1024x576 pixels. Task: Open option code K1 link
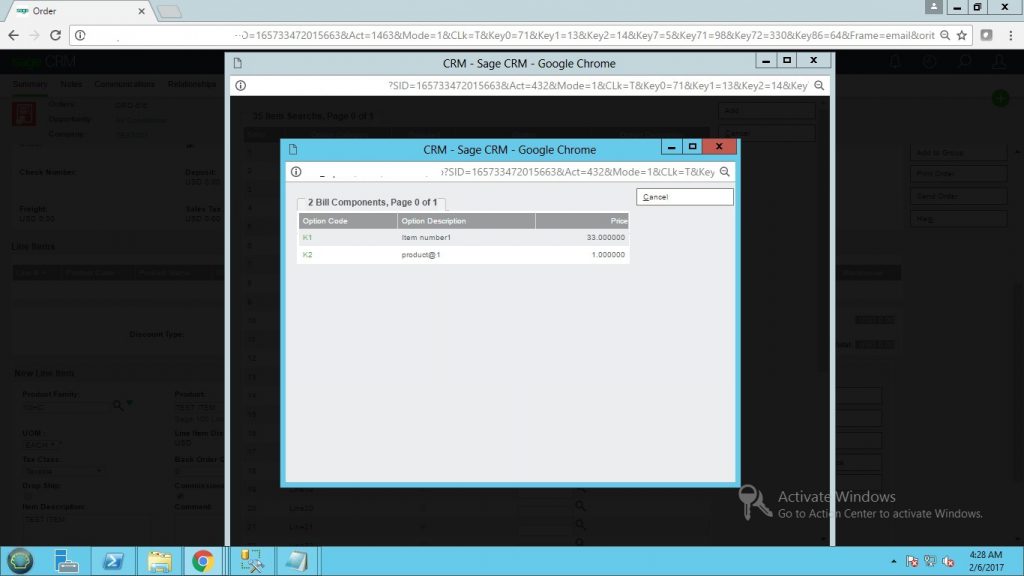pos(307,238)
